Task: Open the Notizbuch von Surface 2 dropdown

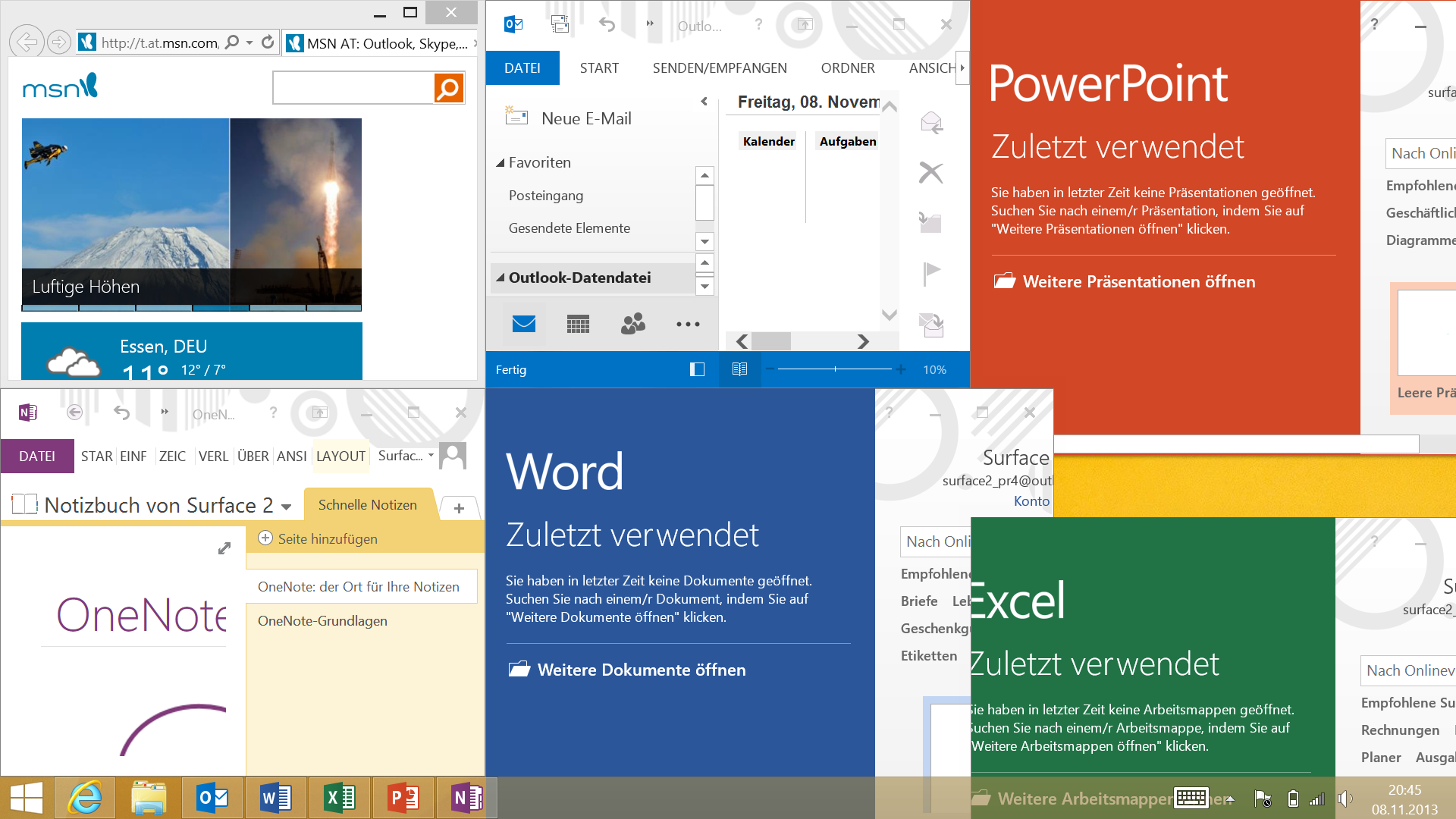Action: (x=287, y=507)
